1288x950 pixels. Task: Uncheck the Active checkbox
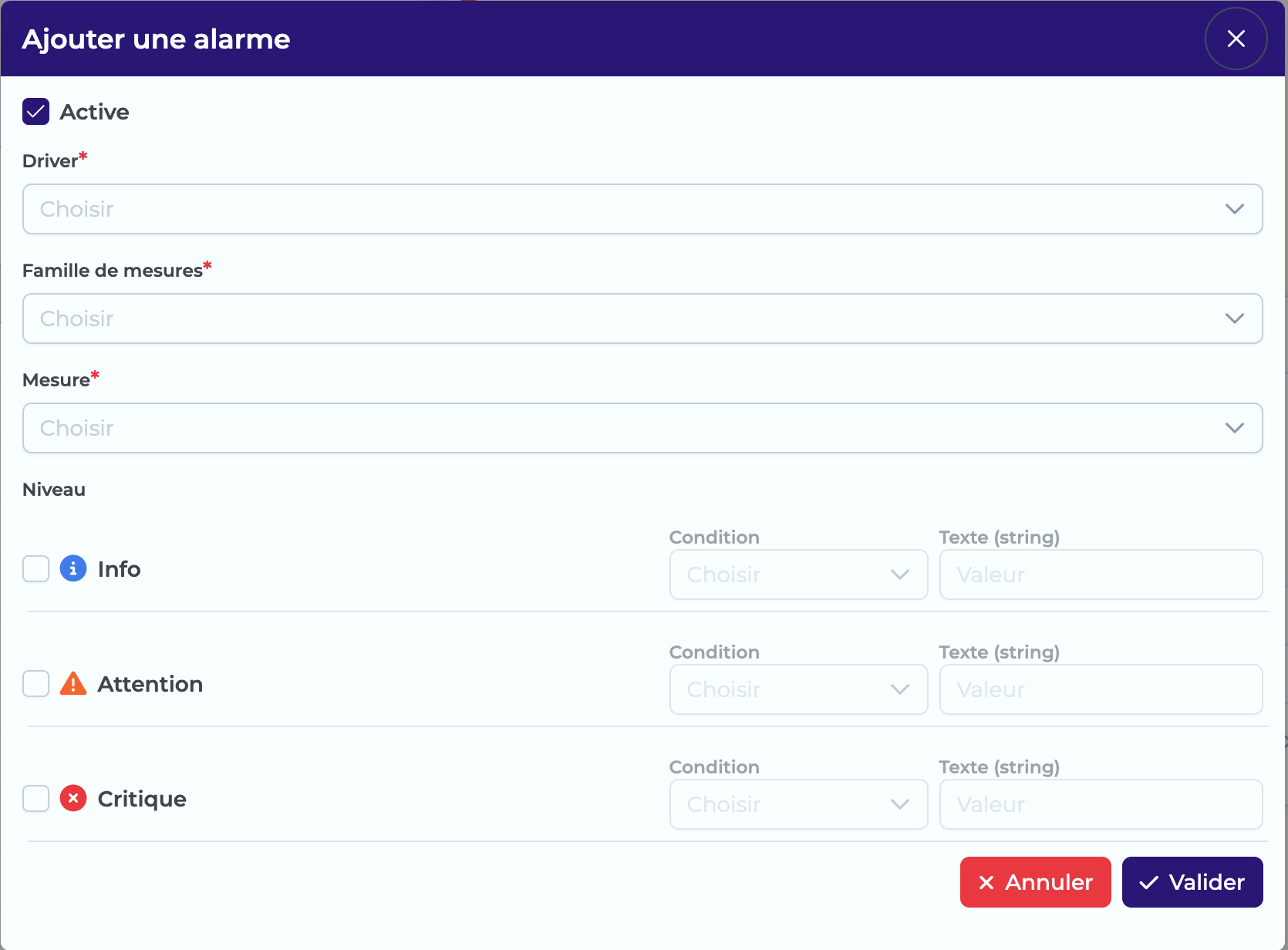tap(36, 112)
